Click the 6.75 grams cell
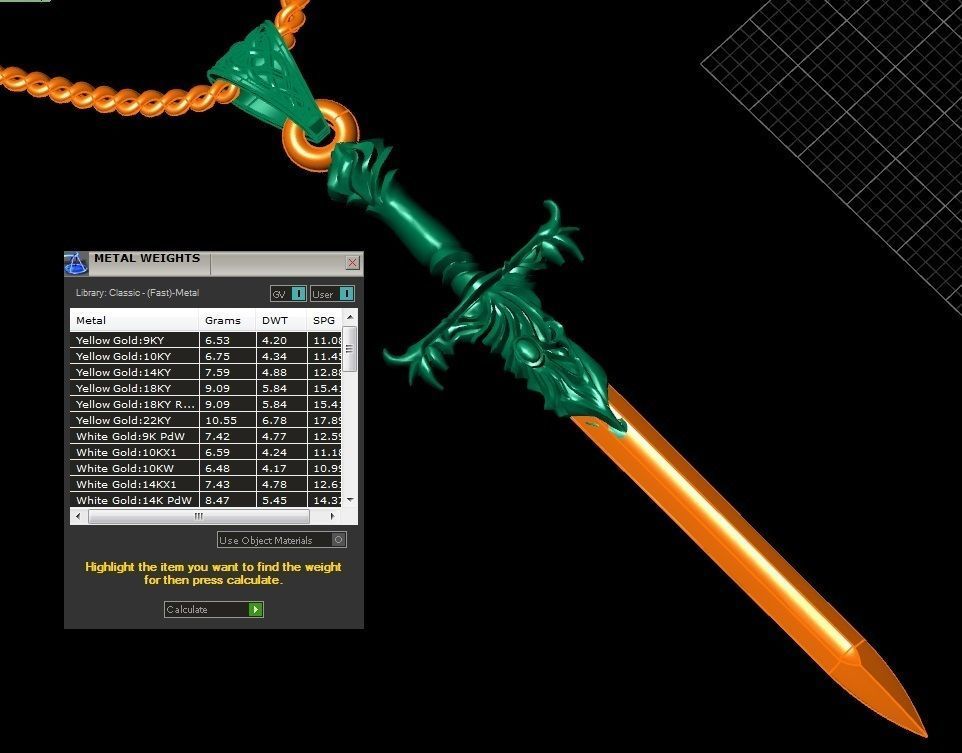The height and width of the screenshot is (753, 962). pos(228,356)
